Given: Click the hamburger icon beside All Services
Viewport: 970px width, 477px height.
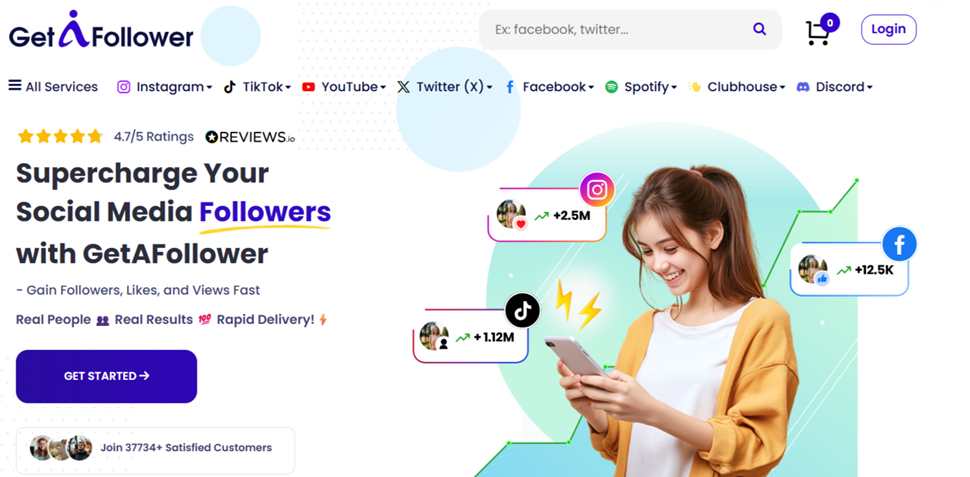Looking at the screenshot, I should click(x=15, y=85).
